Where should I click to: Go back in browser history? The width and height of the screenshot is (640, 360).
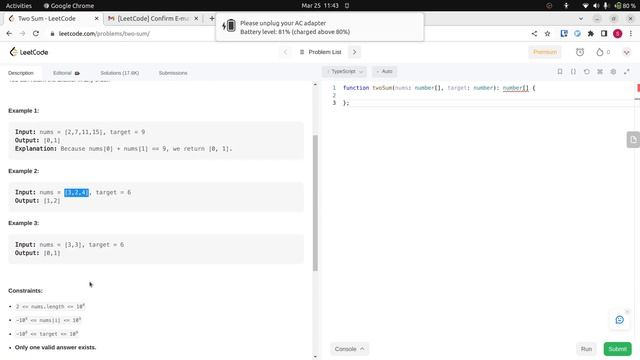[x=9, y=33]
